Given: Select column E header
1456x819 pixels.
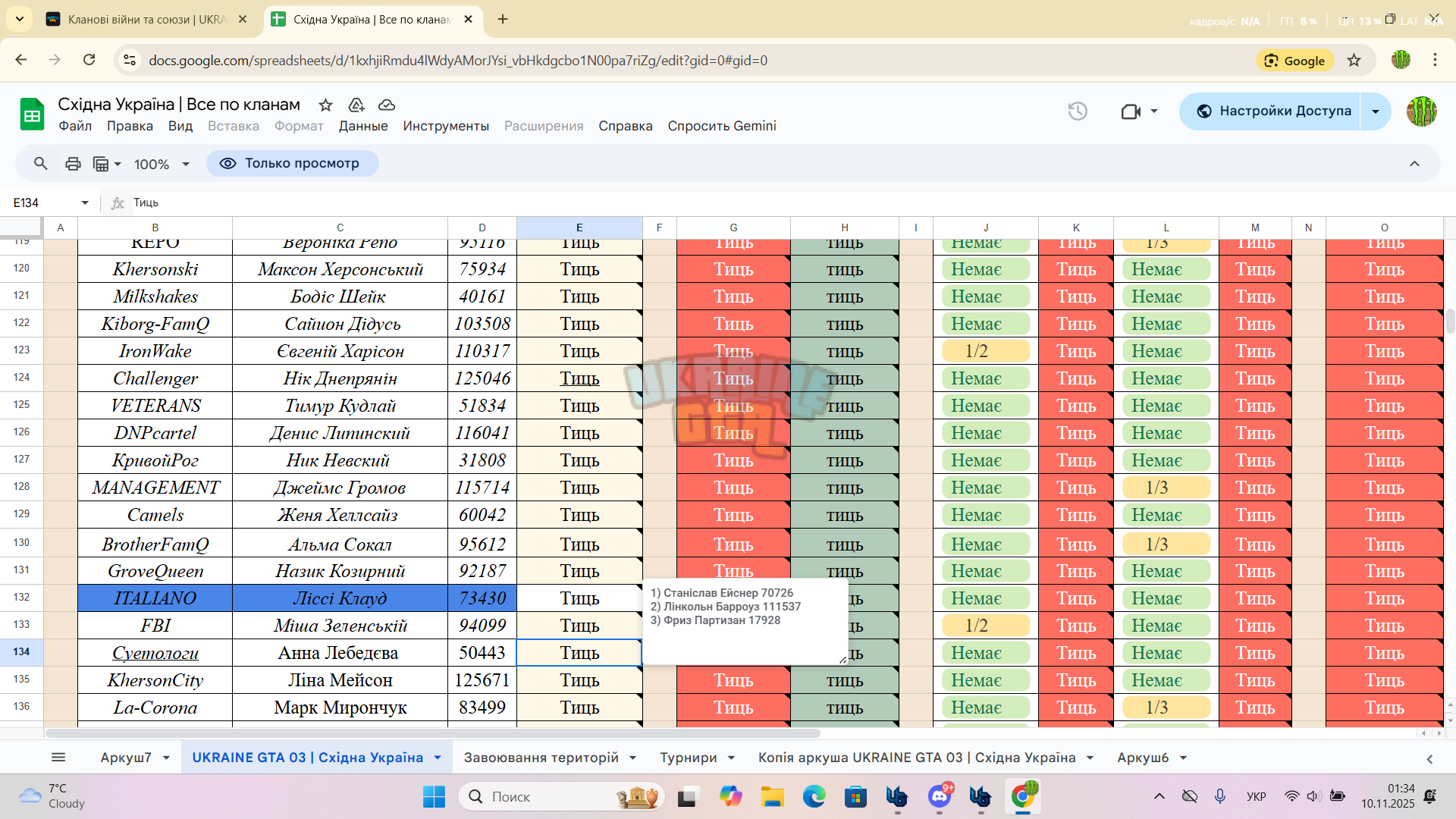Looking at the screenshot, I should (579, 227).
